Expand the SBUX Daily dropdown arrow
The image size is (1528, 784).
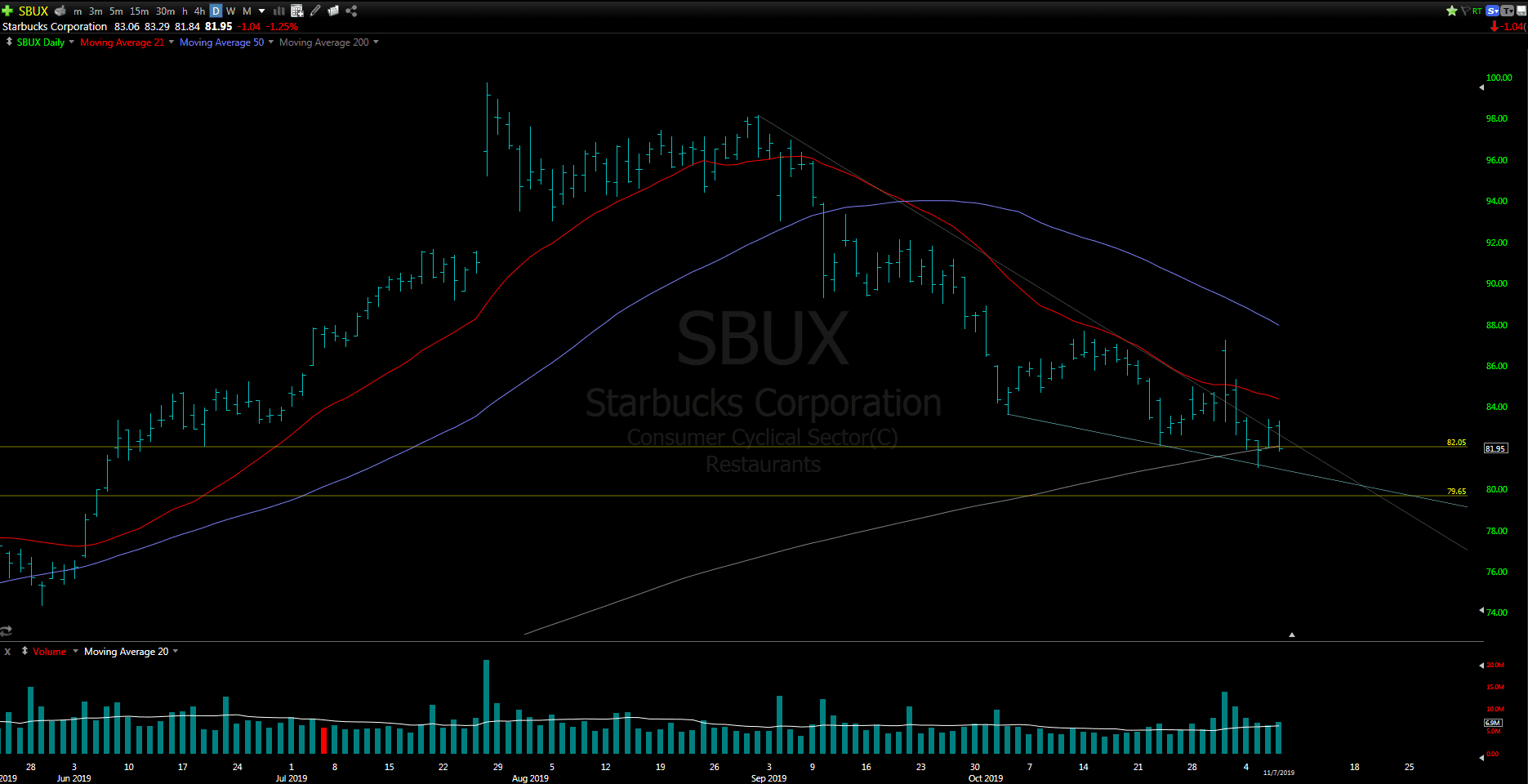71,42
